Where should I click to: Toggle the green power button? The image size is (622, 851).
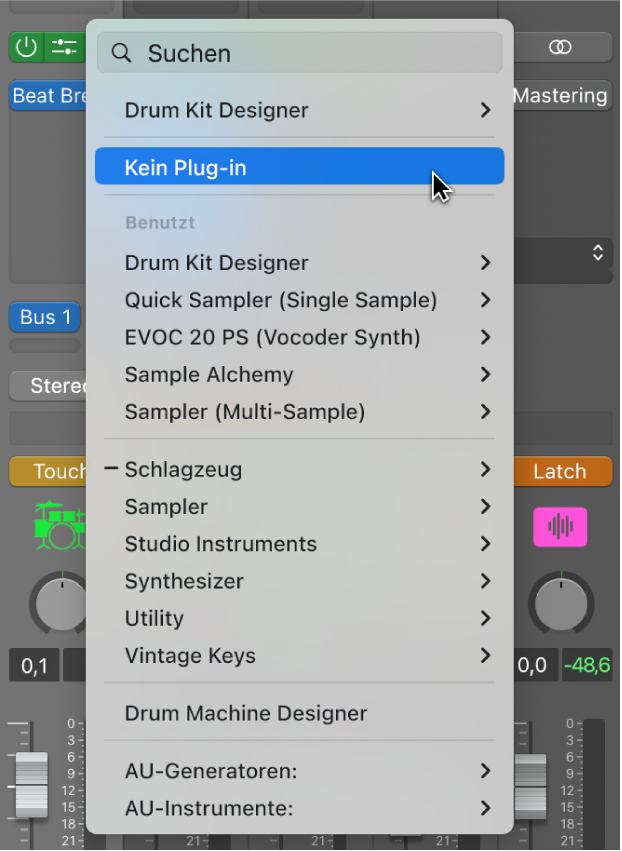tap(26, 47)
